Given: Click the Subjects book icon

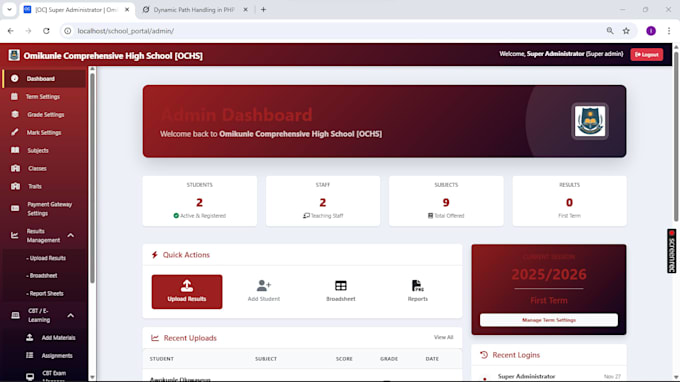Looking at the screenshot, I should (15, 150).
